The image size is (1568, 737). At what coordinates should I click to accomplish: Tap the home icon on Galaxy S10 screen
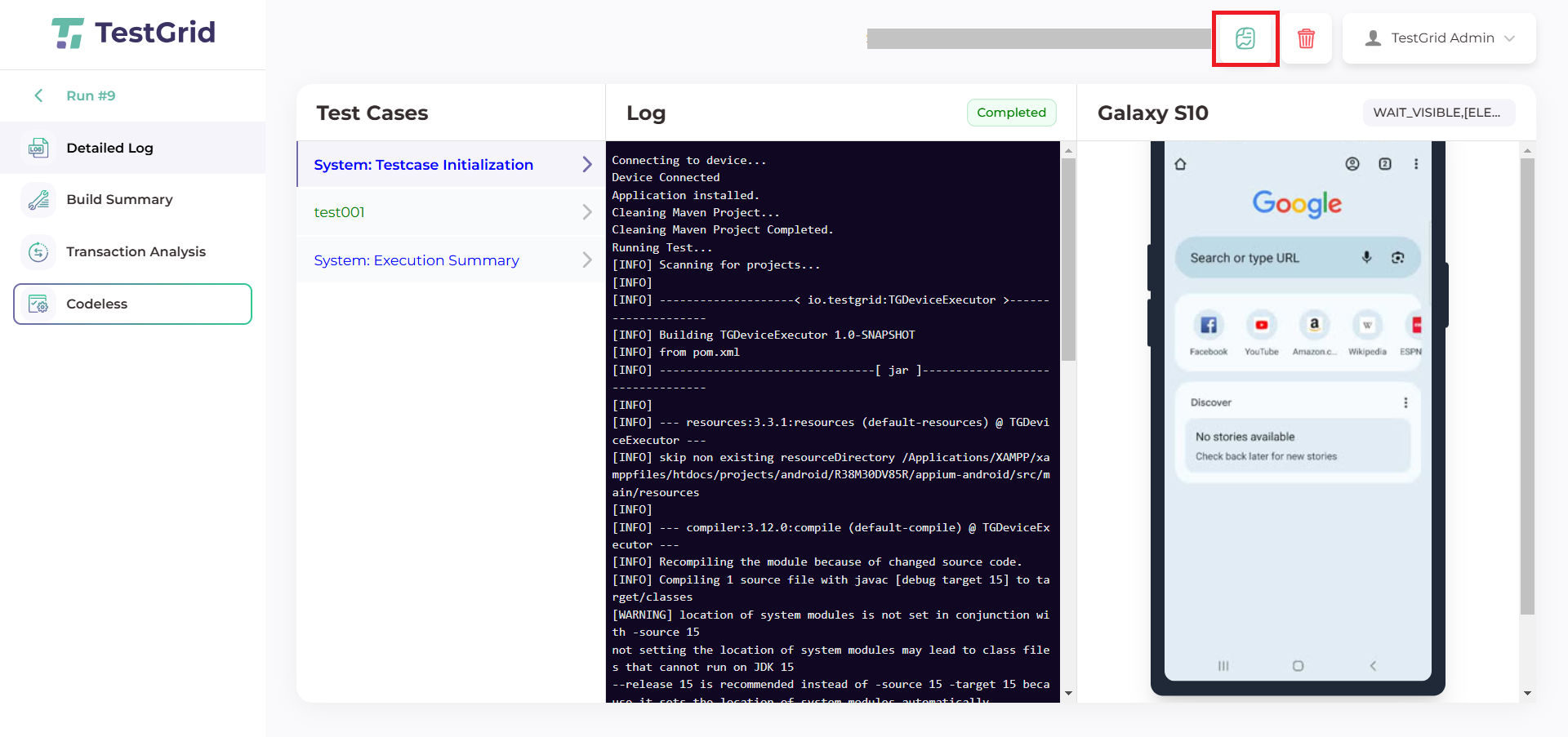point(1180,164)
